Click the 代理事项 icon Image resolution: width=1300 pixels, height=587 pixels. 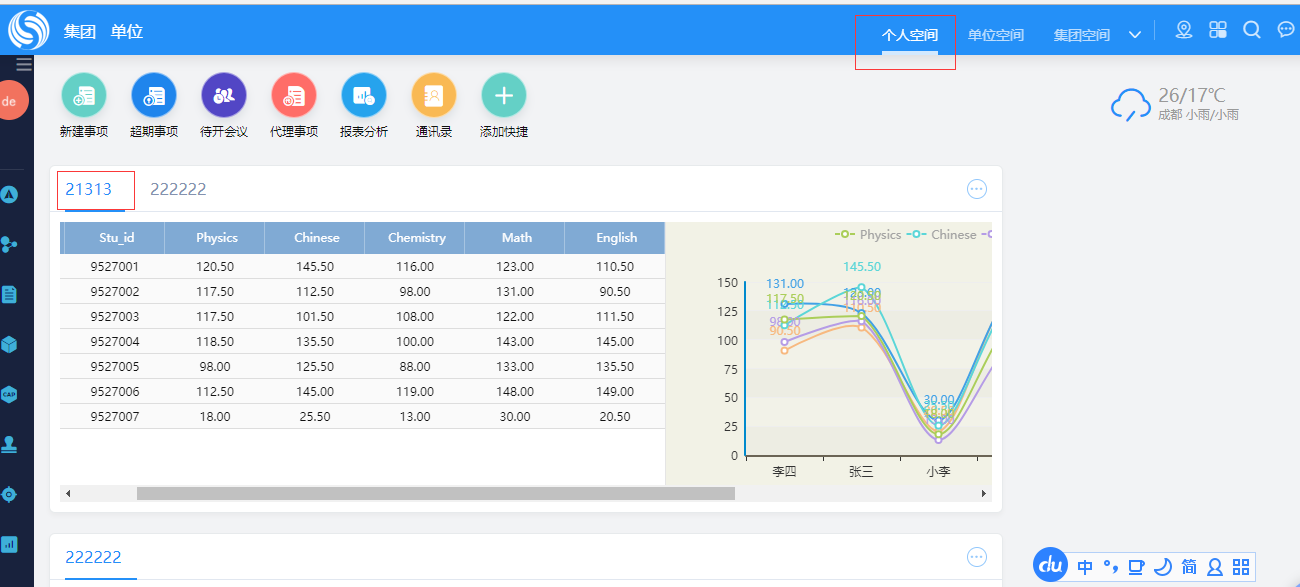click(x=294, y=96)
